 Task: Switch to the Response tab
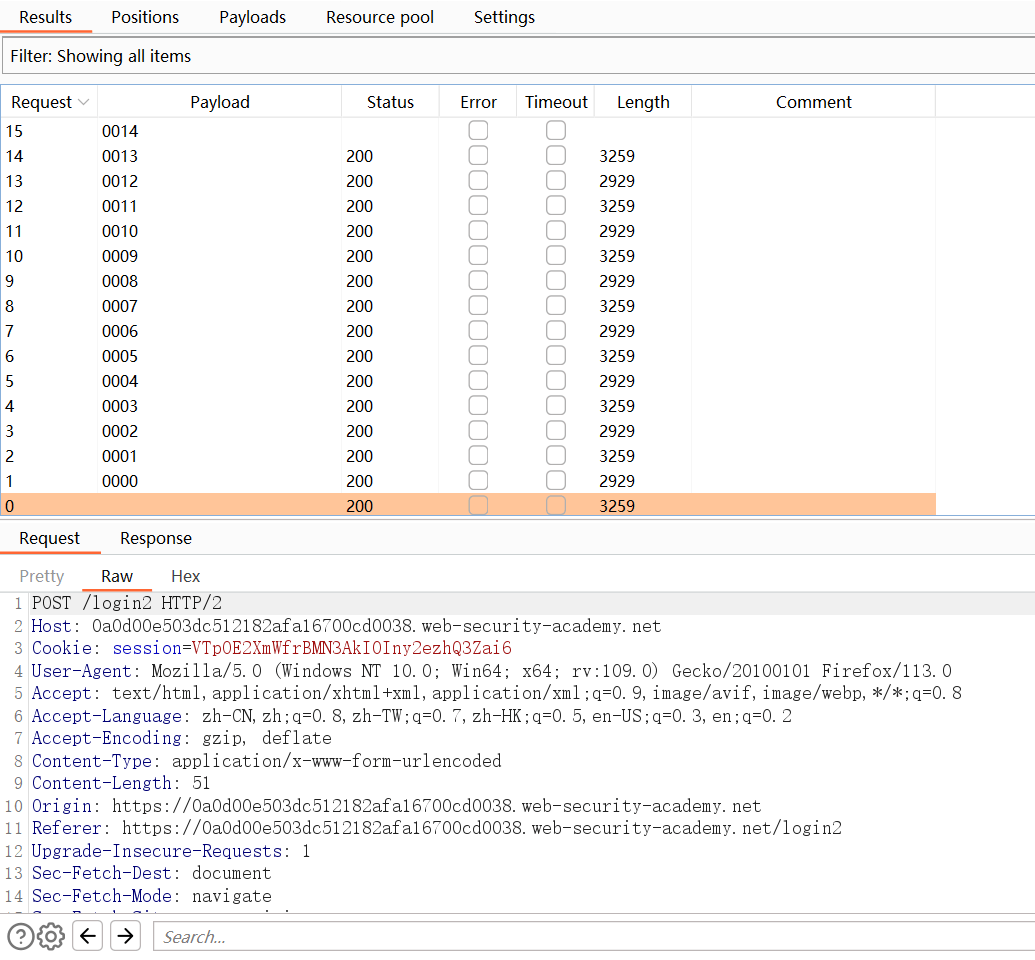[155, 538]
